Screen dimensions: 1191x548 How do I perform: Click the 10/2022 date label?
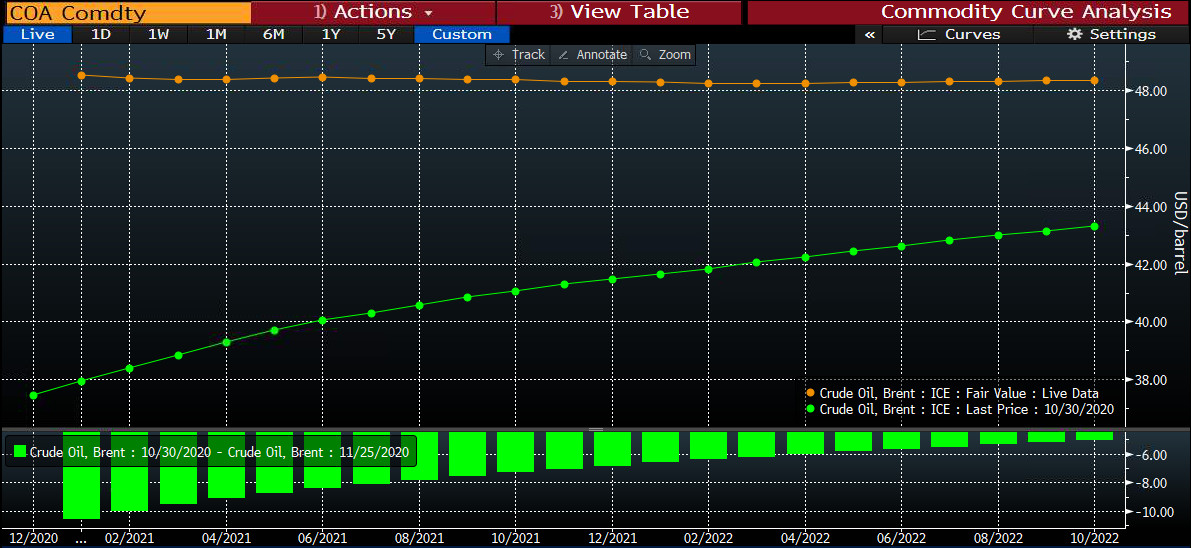1095,538
